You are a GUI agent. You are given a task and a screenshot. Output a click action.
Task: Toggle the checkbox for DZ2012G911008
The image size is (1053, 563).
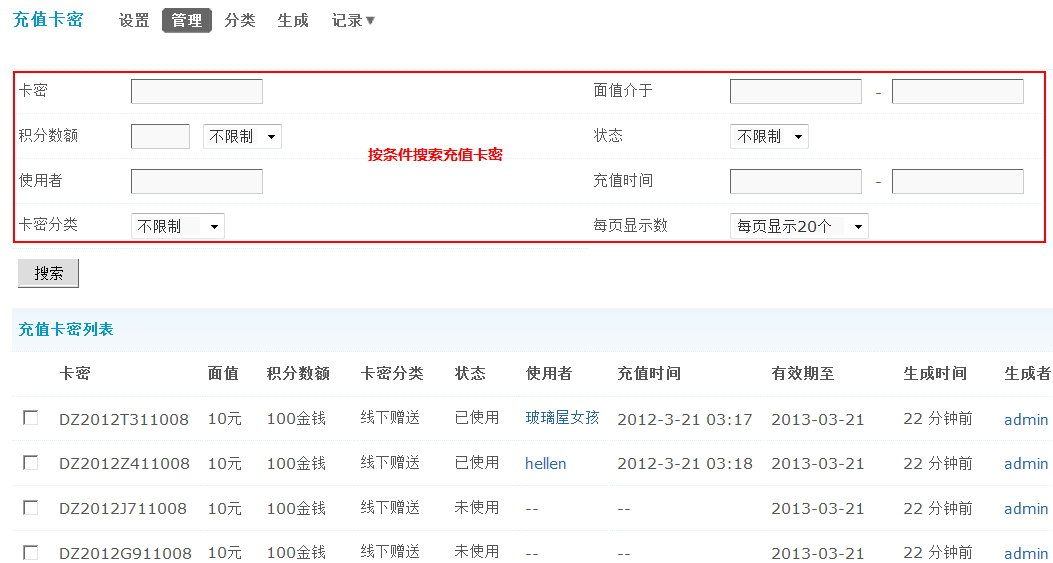coord(31,552)
